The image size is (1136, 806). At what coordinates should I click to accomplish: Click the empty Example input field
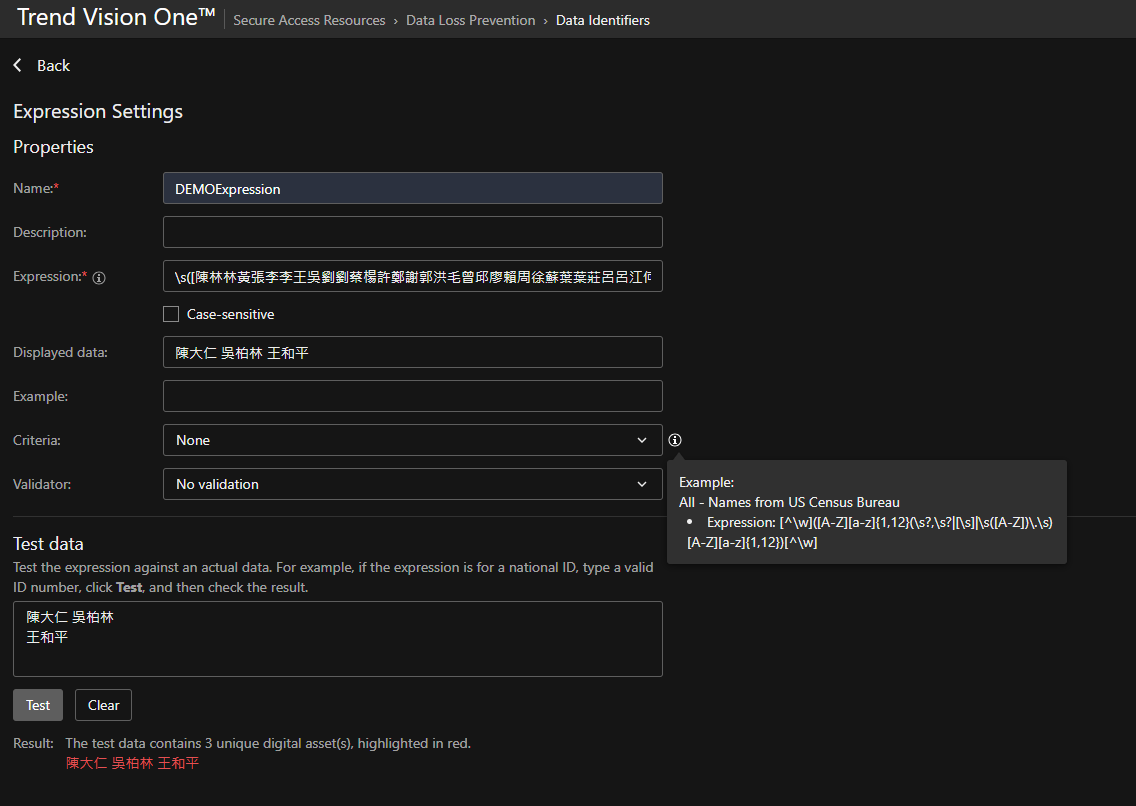tap(412, 396)
